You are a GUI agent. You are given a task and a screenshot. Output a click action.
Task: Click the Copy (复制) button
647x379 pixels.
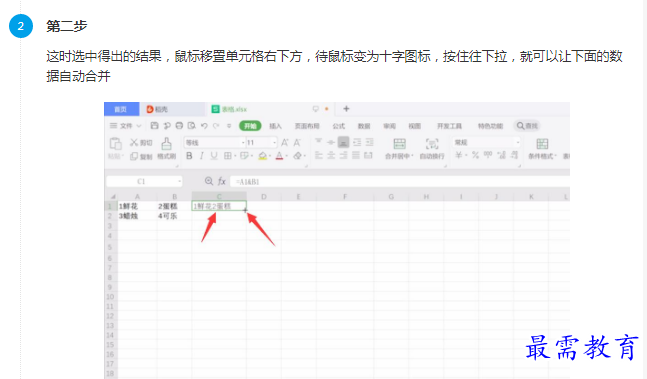coord(141,156)
